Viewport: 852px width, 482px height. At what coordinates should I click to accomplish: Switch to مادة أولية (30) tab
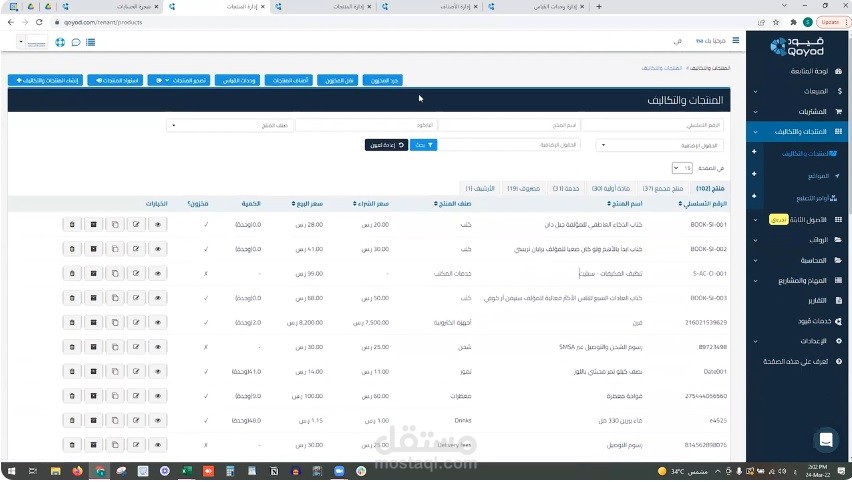[x=610, y=189]
